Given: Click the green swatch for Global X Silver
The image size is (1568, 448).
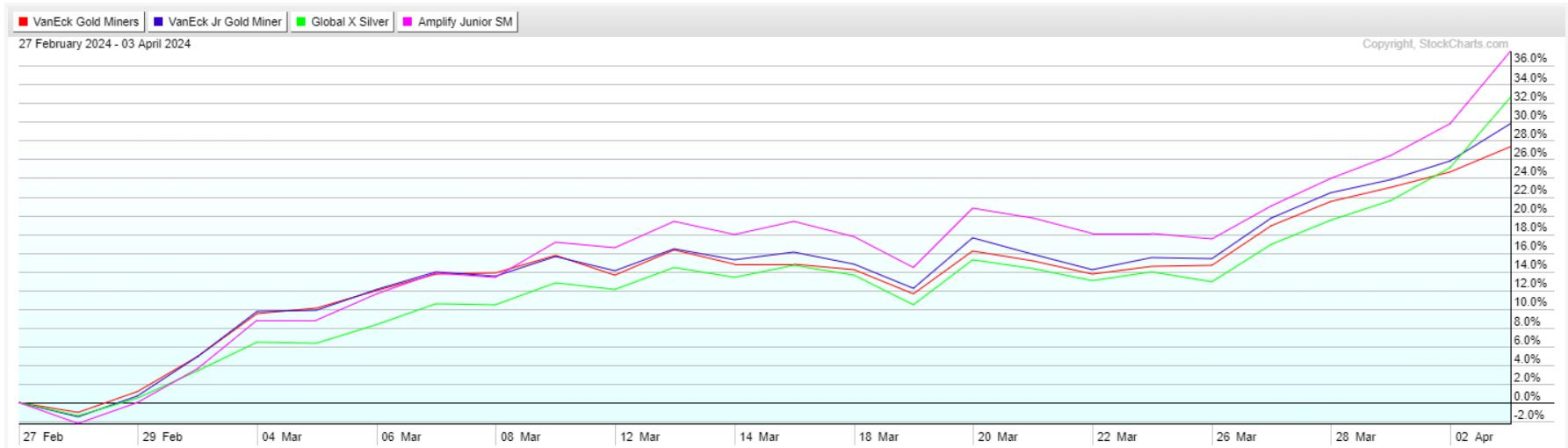Looking at the screenshot, I should (x=301, y=22).
